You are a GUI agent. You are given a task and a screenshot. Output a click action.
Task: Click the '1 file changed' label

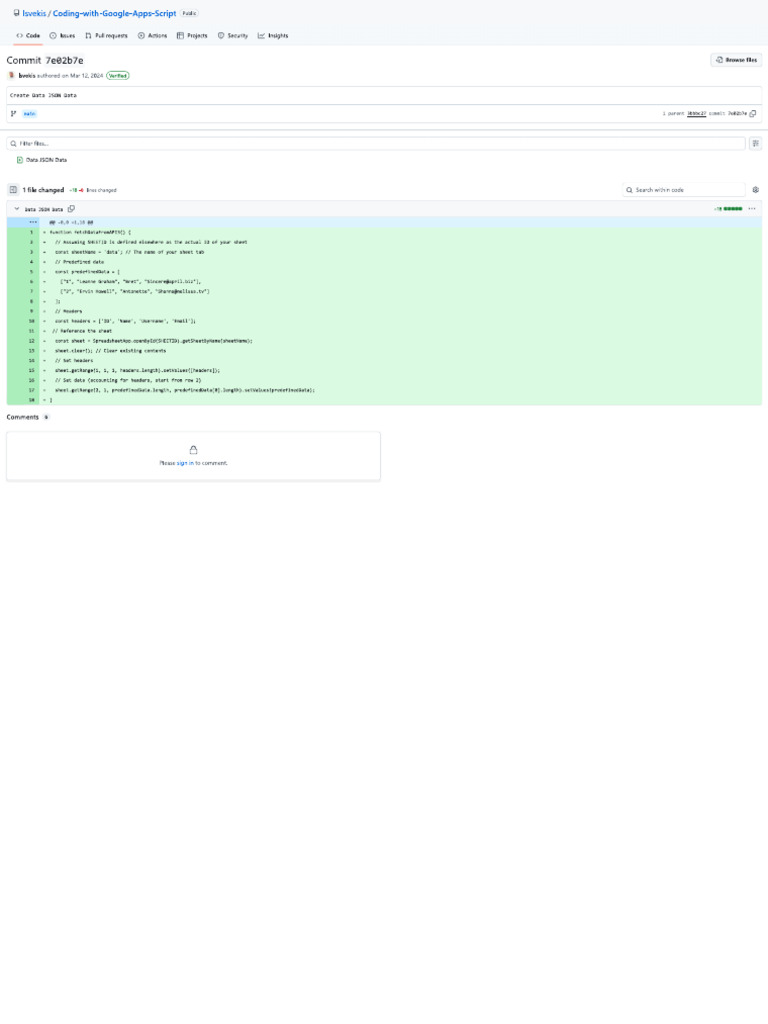(43, 190)
